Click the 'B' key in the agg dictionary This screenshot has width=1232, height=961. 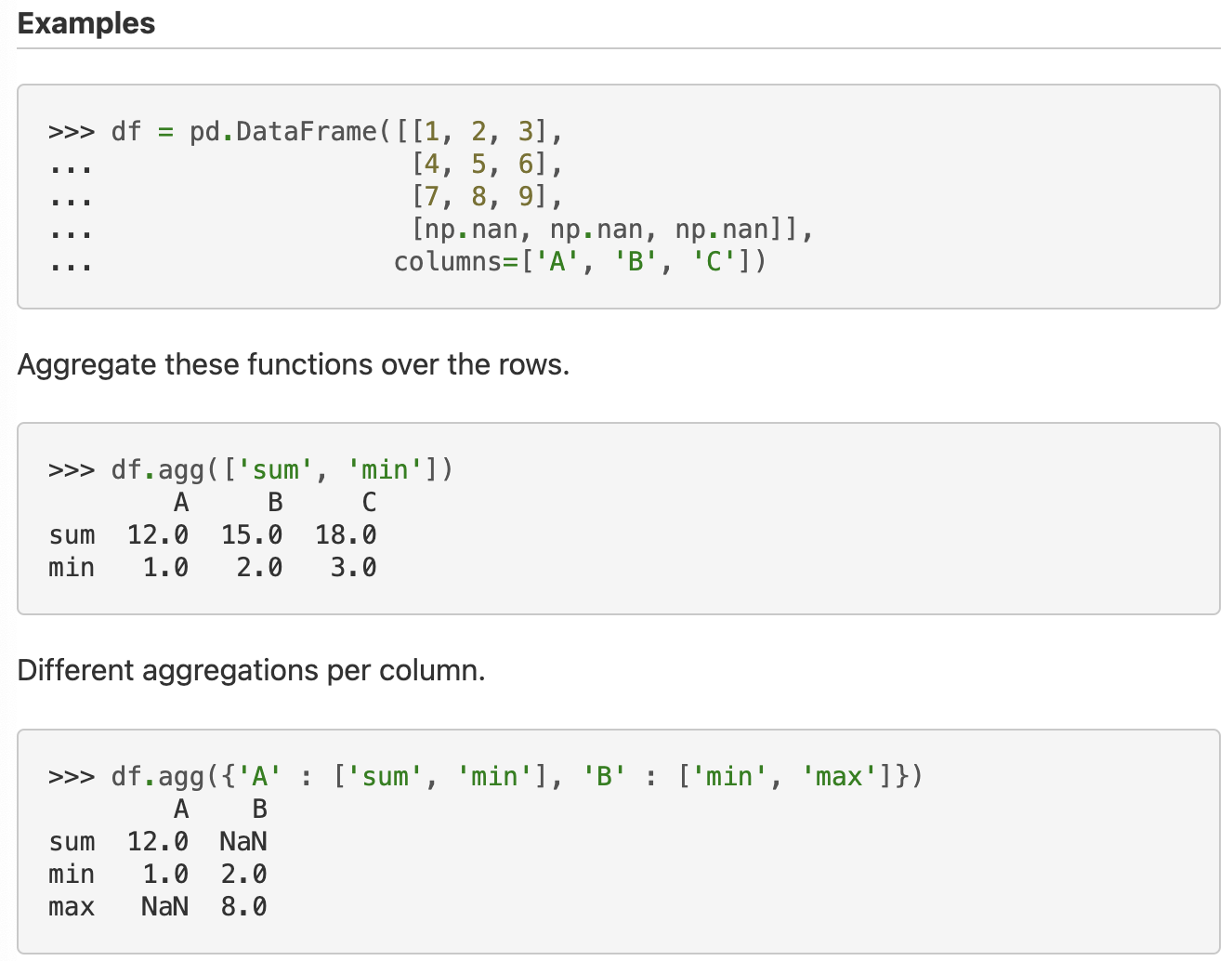pyautogui.click(x=605, y=777)
